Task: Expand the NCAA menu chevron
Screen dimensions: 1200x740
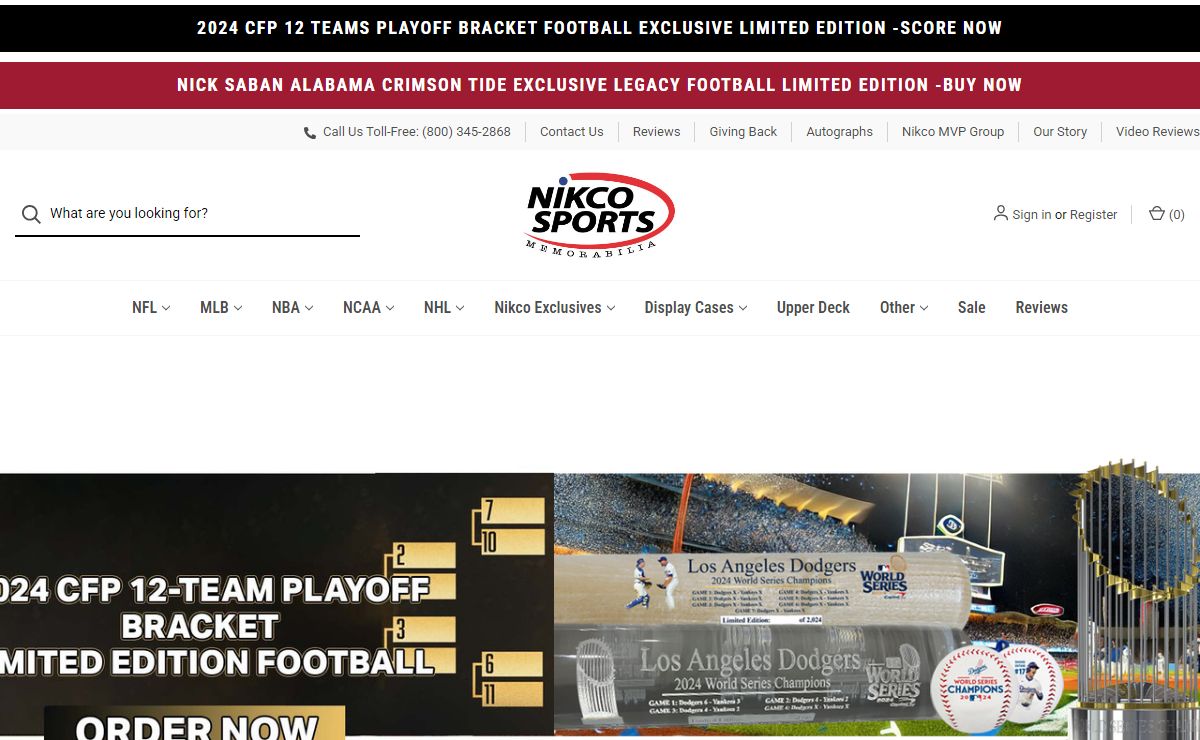Action: point(390,308)
